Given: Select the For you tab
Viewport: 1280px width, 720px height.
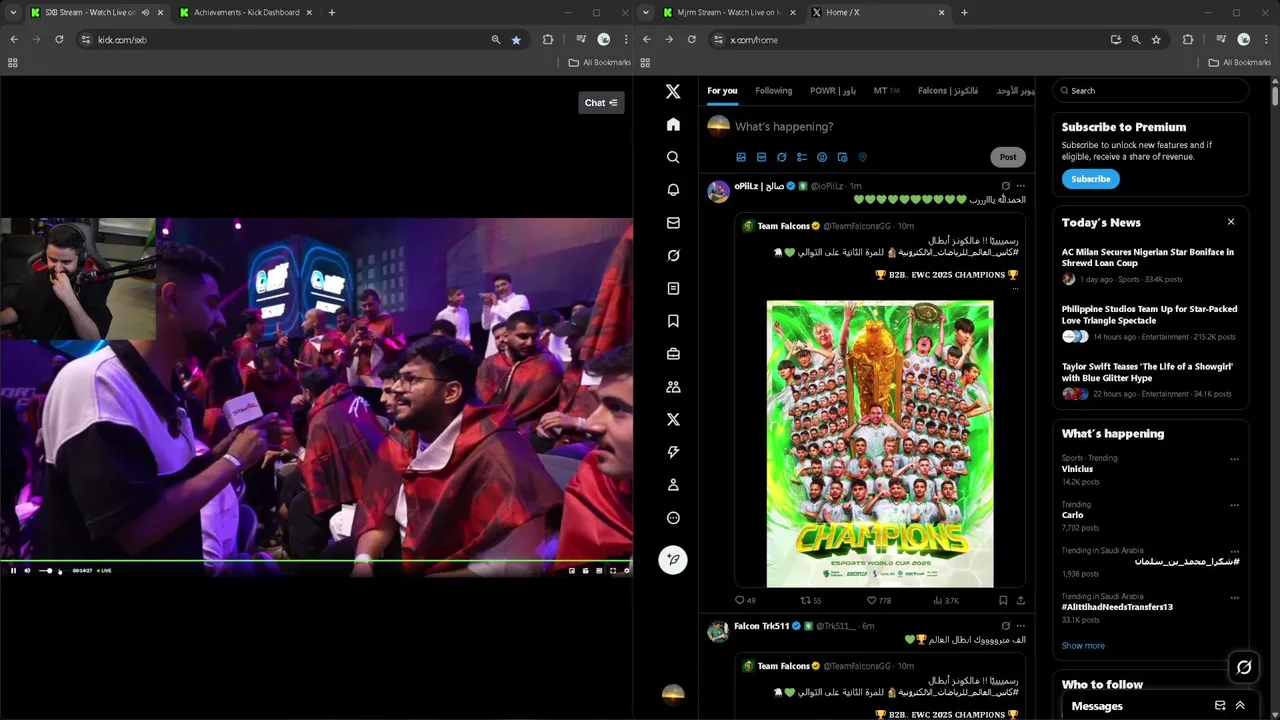Looking at the screenshot, I should (722, 91).
